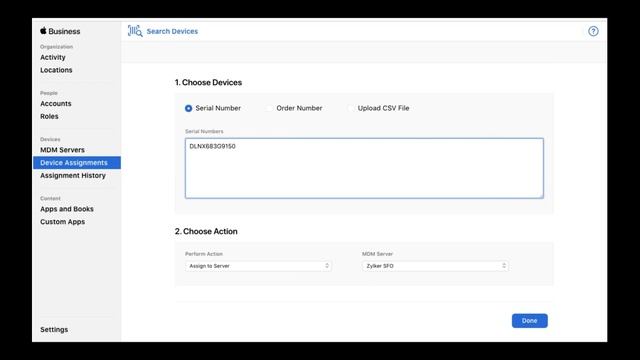Open Settings at sidebar bottom
Screen dimensions: 640x360
(54, 329)
